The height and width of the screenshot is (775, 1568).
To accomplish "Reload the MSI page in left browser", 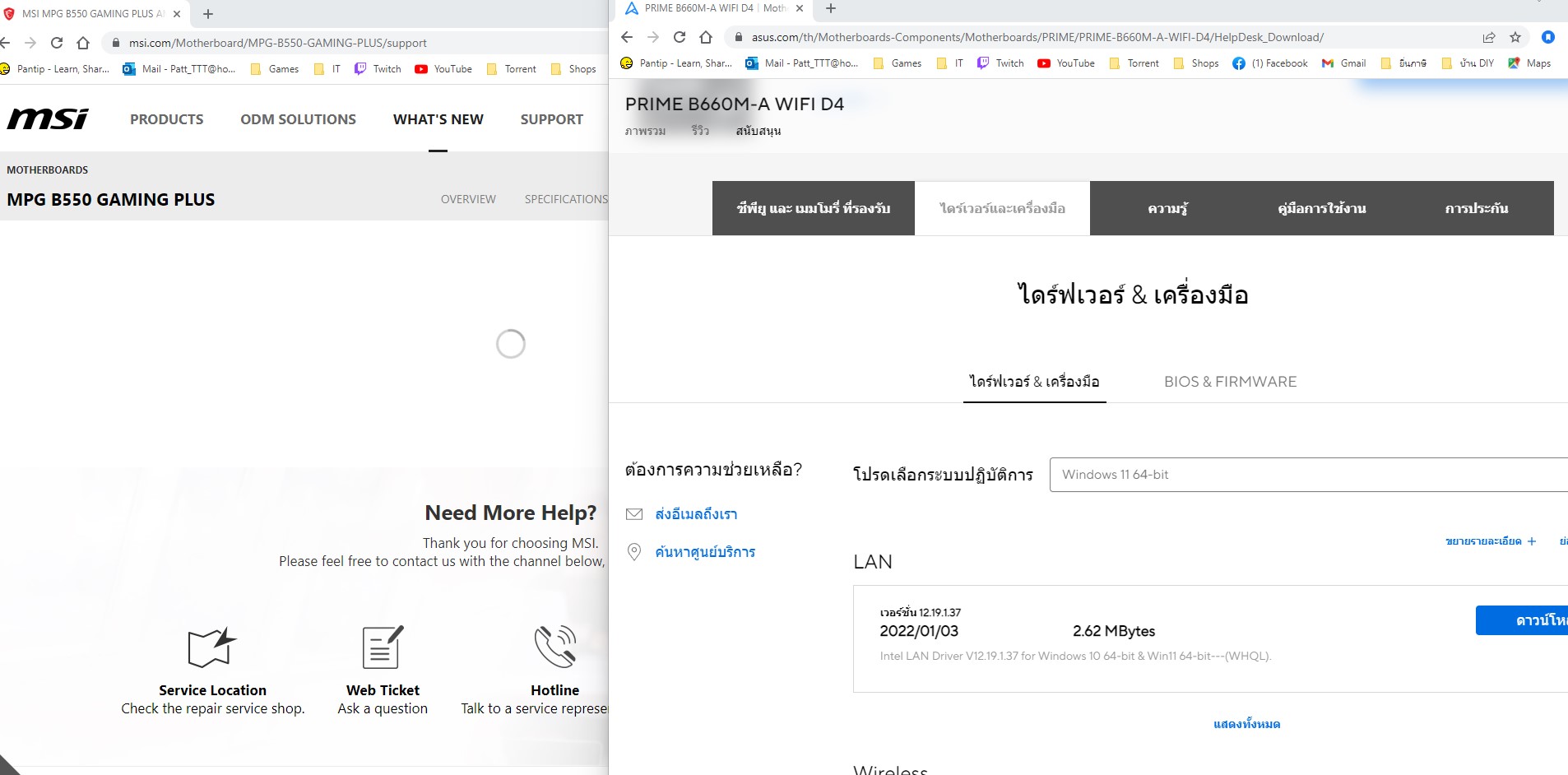I will [57, 43].
